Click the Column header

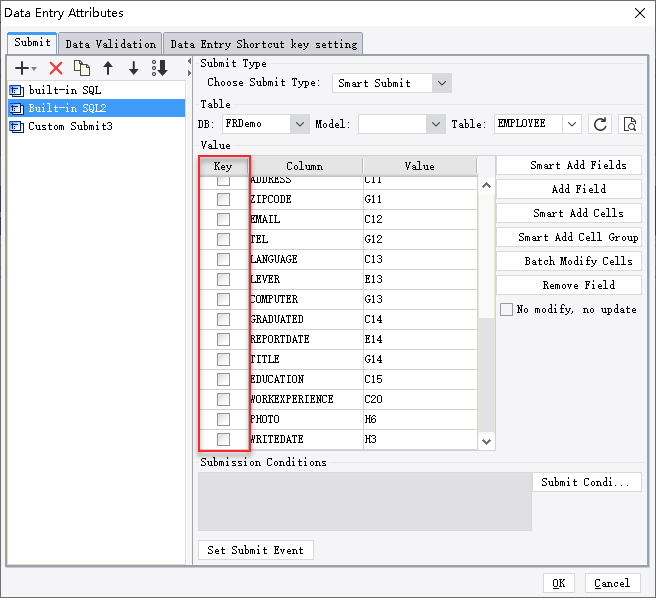(x=305, y=166)
